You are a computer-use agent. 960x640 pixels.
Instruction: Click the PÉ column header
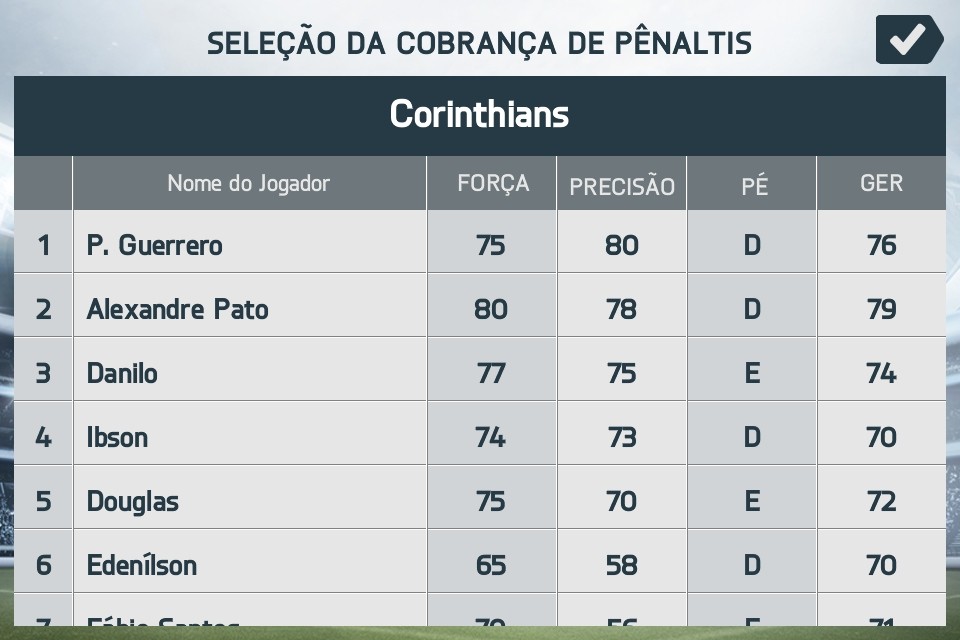pyautogui.click(x=753, y=185)
